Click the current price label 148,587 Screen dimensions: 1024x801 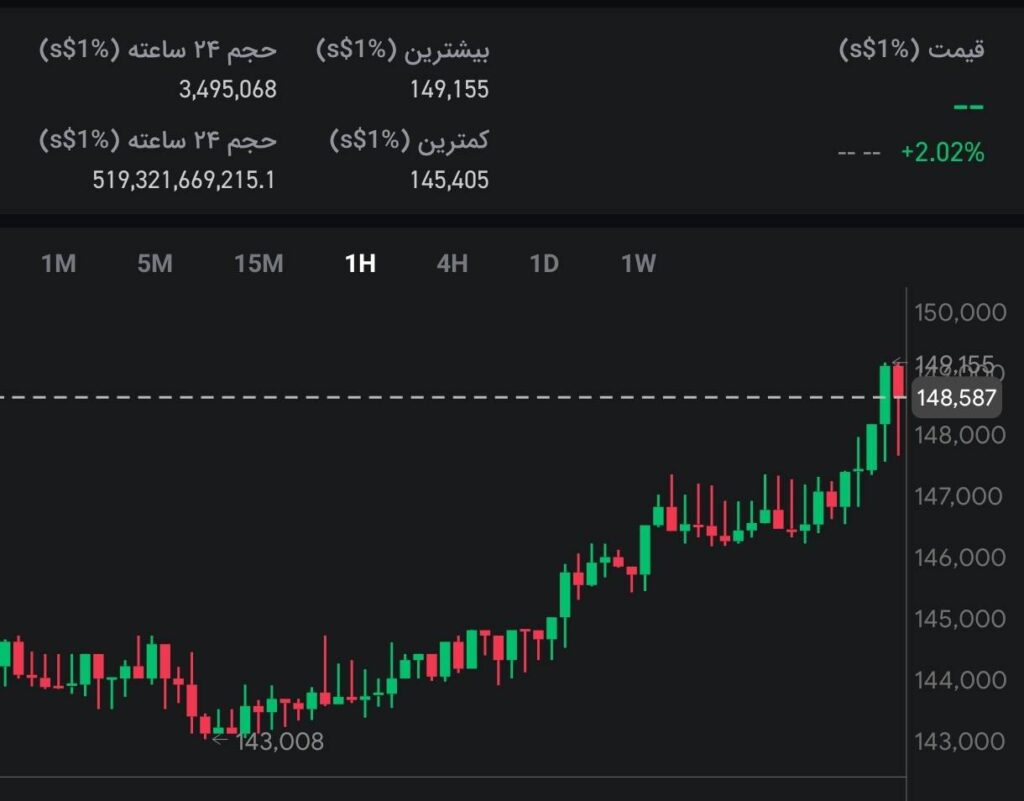pyautogui.click(x=955, y=397)
